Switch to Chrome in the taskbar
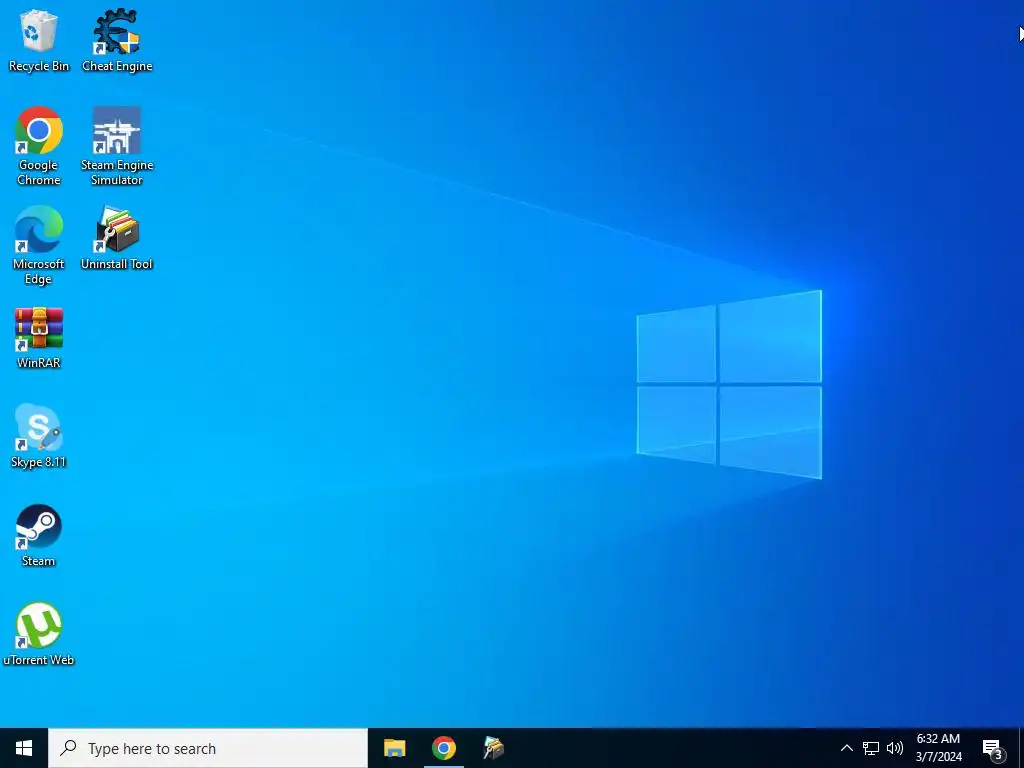This screenshot has width=1024, height=768. [x=443, y=748]
